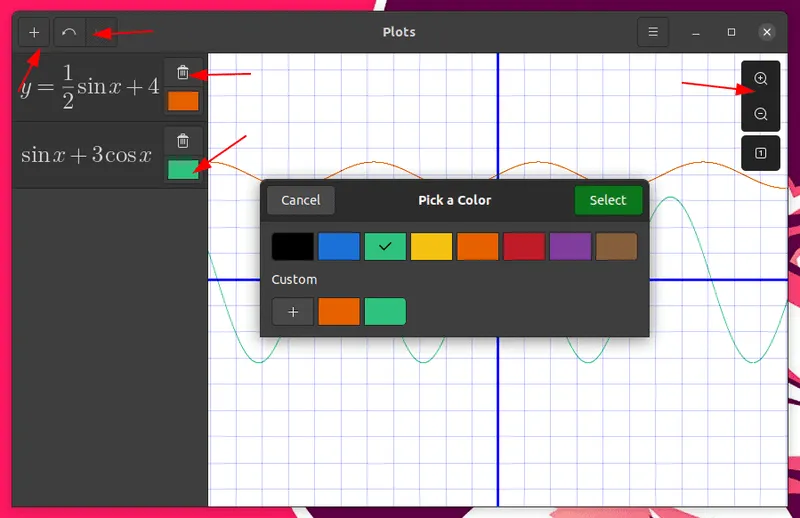Select the purple color swatch
The width and height of the screenshot is (800, 518).
(570, 246)
